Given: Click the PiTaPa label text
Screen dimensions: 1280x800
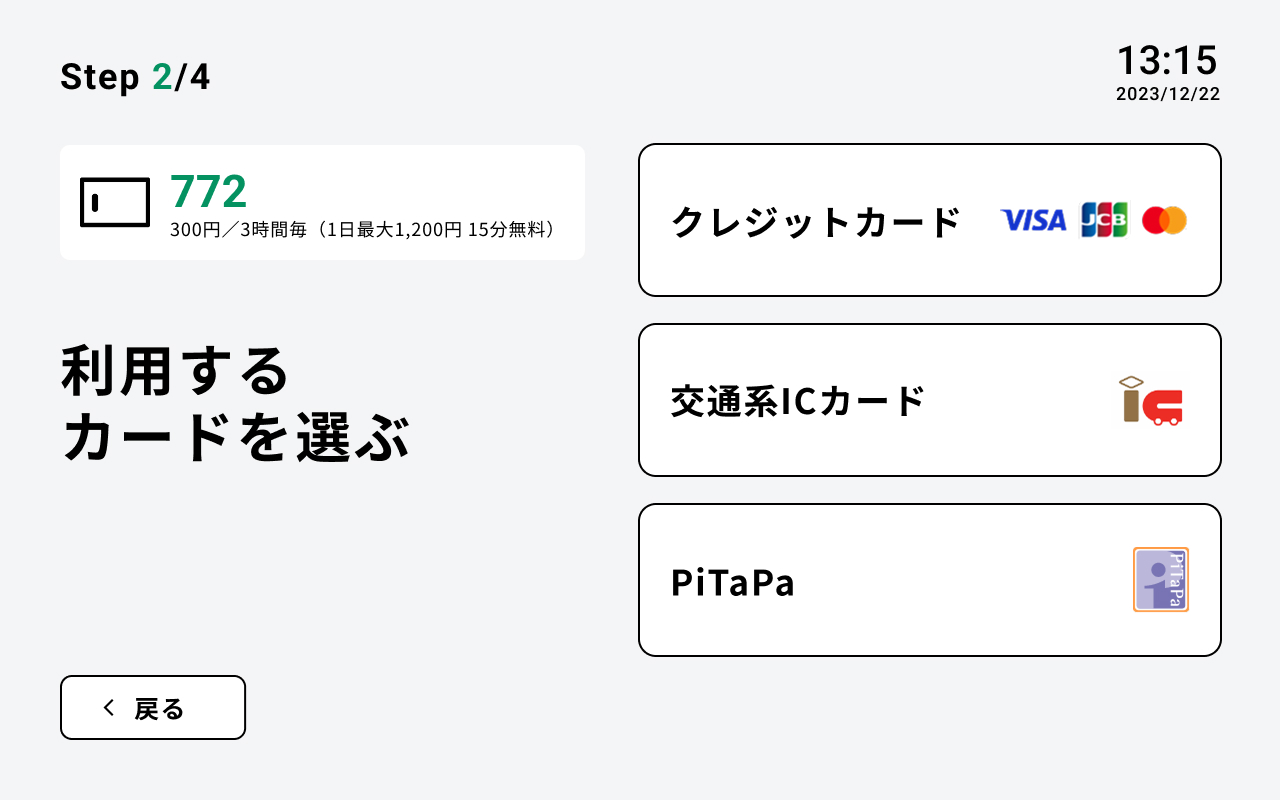Looking at the screenshot, I should coord(732,582).
